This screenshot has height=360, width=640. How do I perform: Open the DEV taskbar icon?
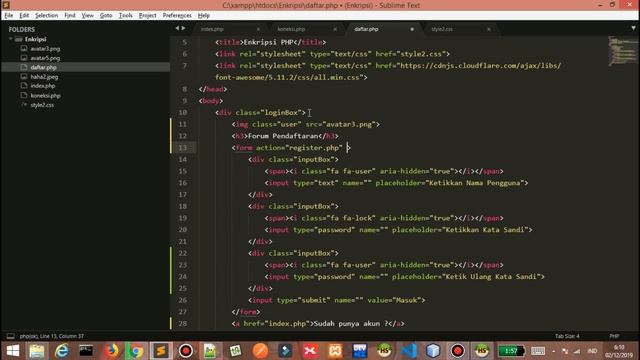coord(360,351)
